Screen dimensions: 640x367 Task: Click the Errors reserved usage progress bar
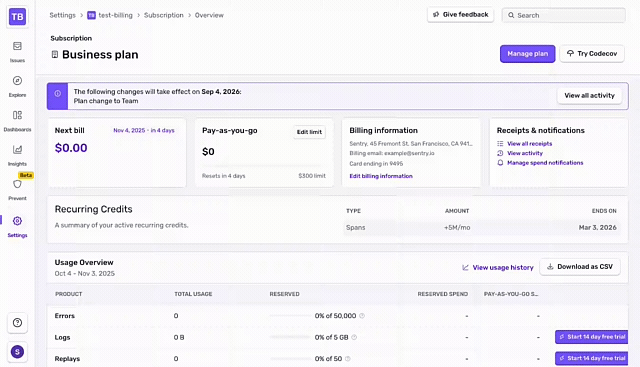point(290,316)
